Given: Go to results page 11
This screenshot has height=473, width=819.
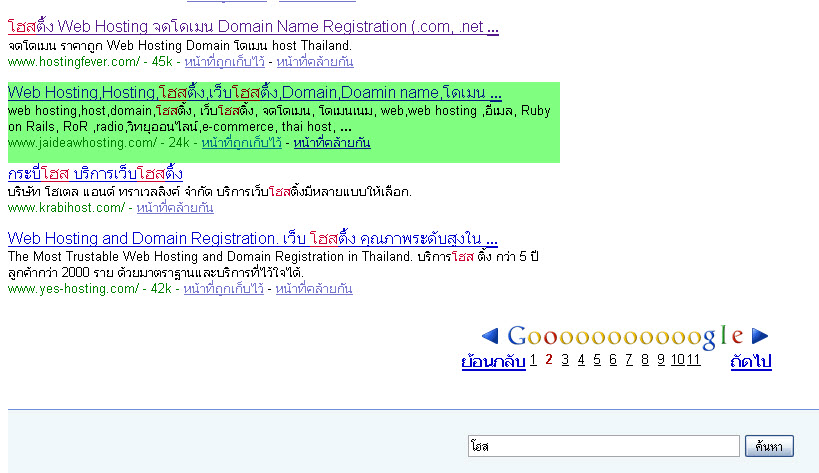Looking at the screenshot, I should click(693, 360).
